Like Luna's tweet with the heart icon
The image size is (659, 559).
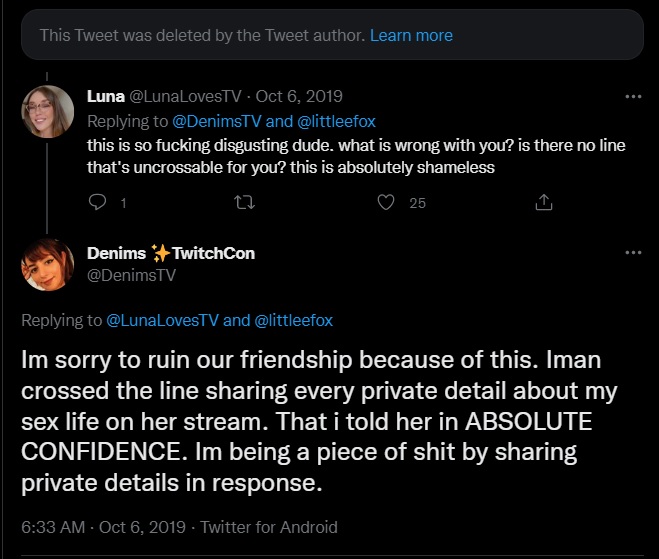click(387, 203)
